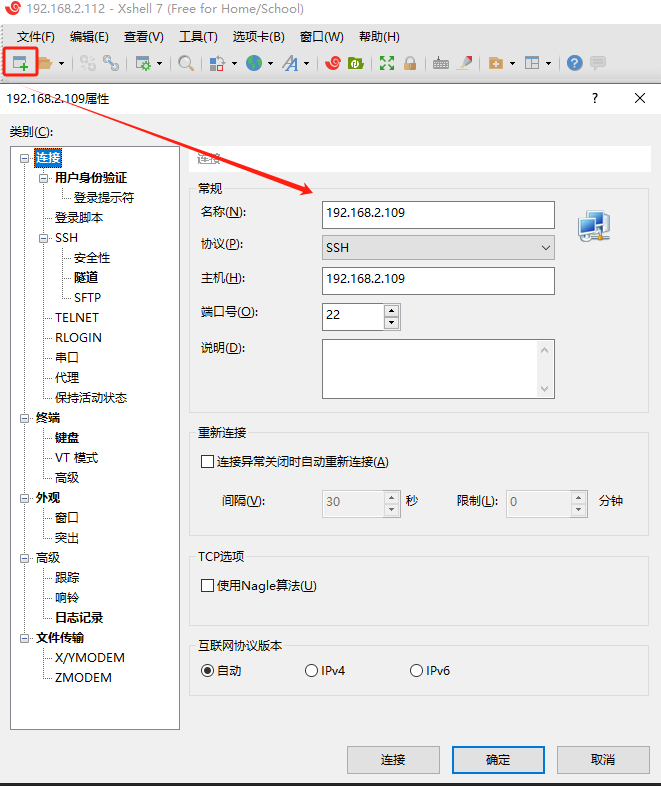Collapse the 外观 tree node
The width and height of the screenshot is (661, 786).
[24, 498]
